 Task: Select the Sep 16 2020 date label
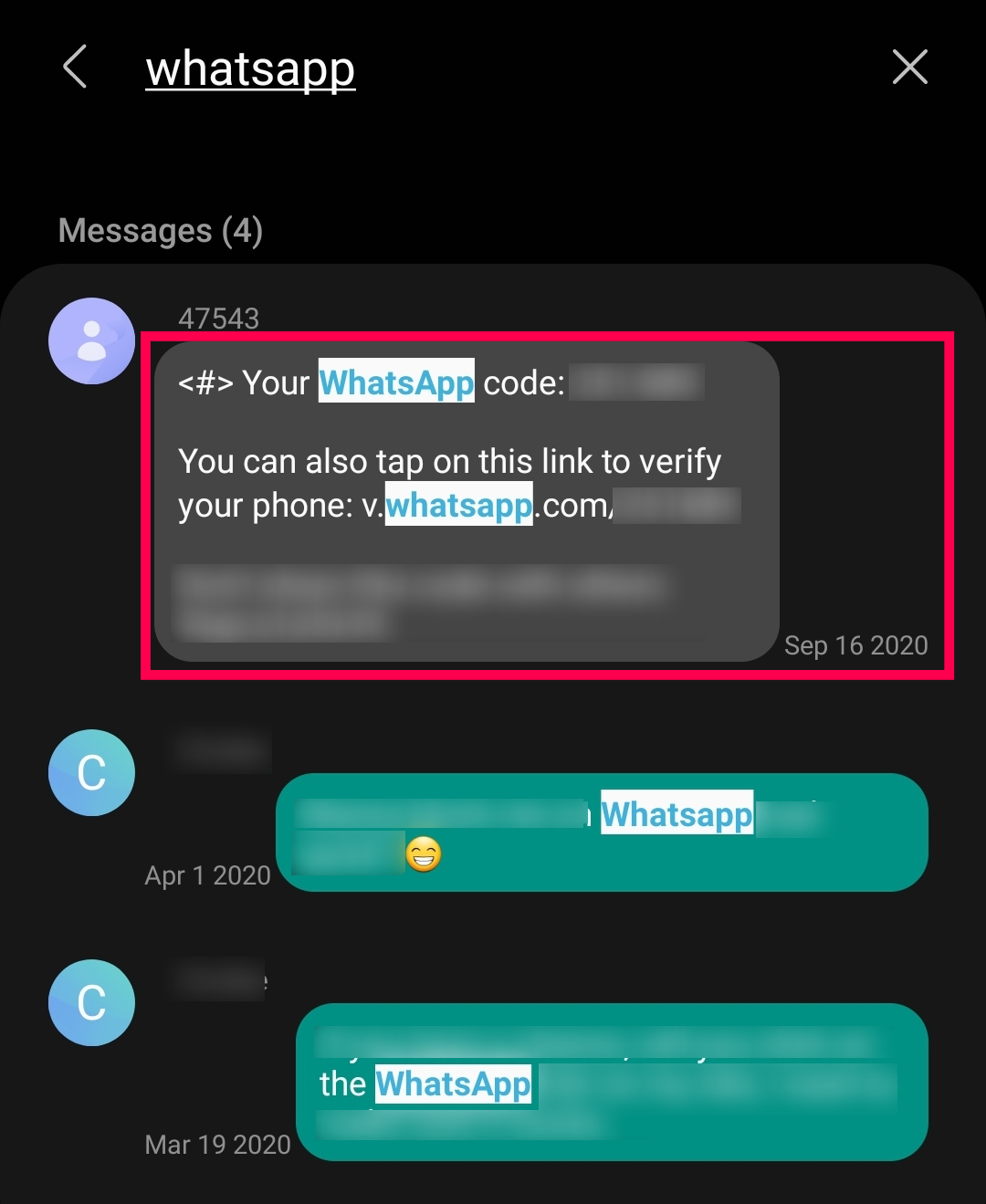pos(856,645)
